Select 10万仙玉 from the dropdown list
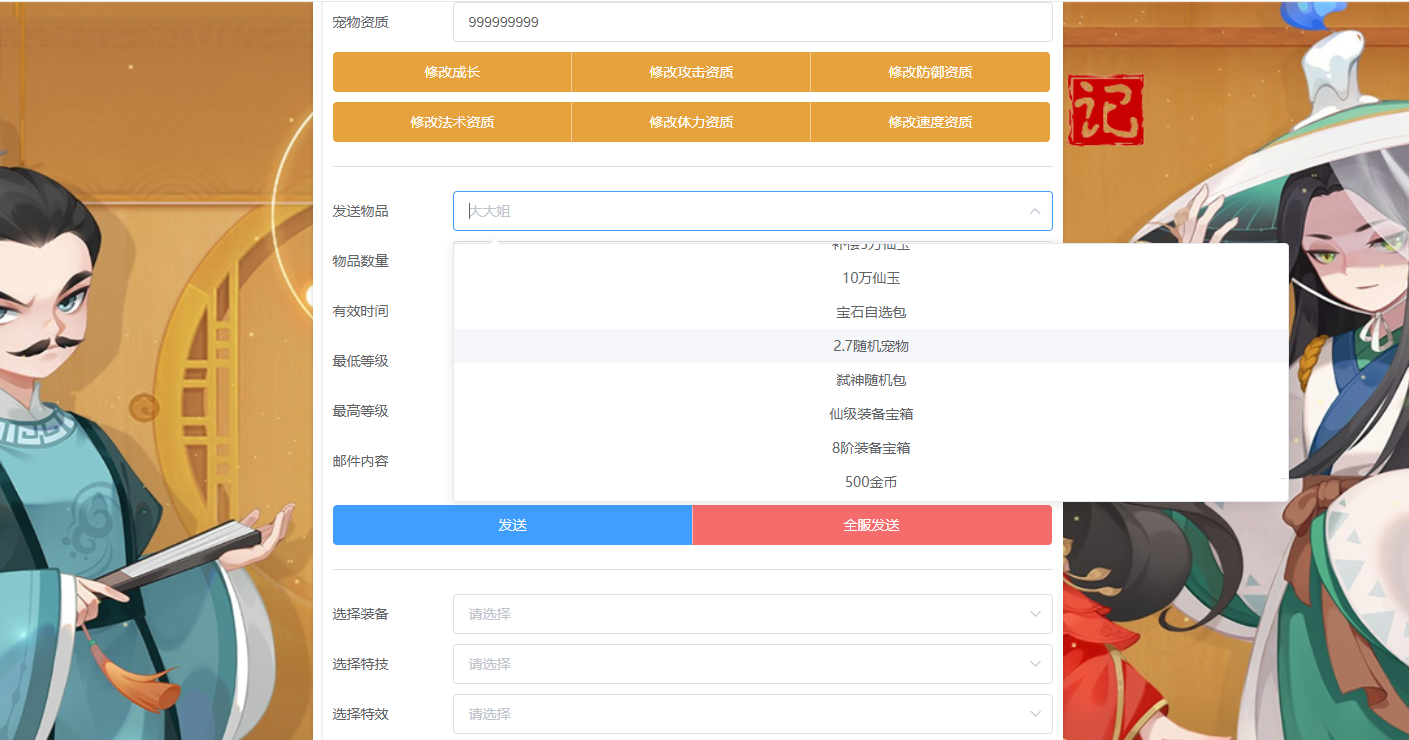The image size is (1409, 740). (871, 278)
